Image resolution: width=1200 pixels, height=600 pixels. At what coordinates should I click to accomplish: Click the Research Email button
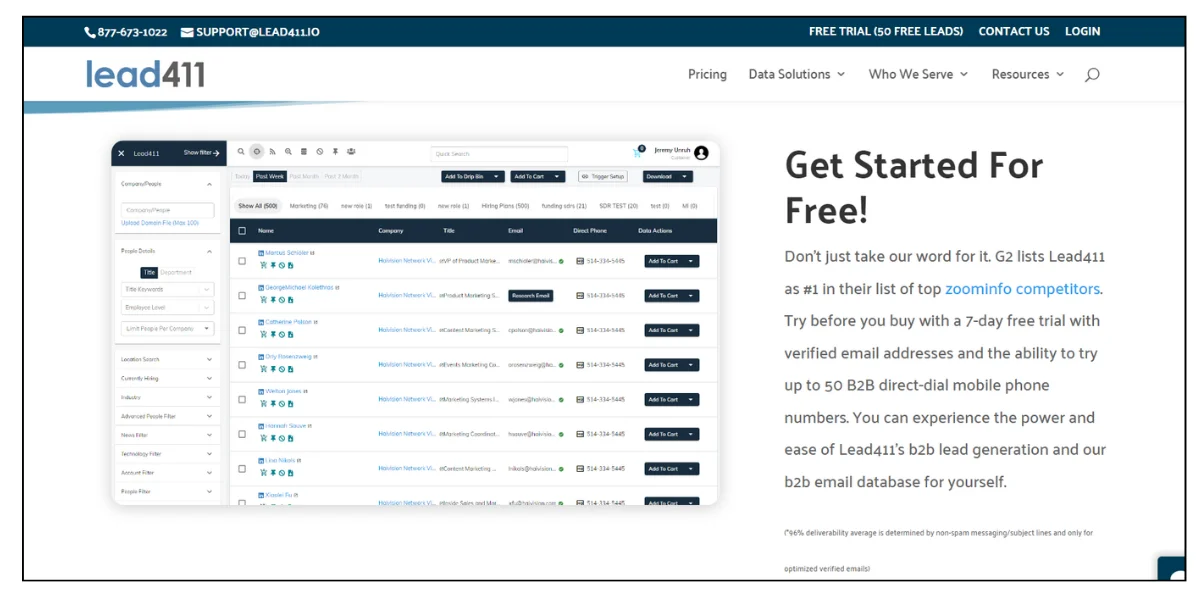click(x=530, y=296)
